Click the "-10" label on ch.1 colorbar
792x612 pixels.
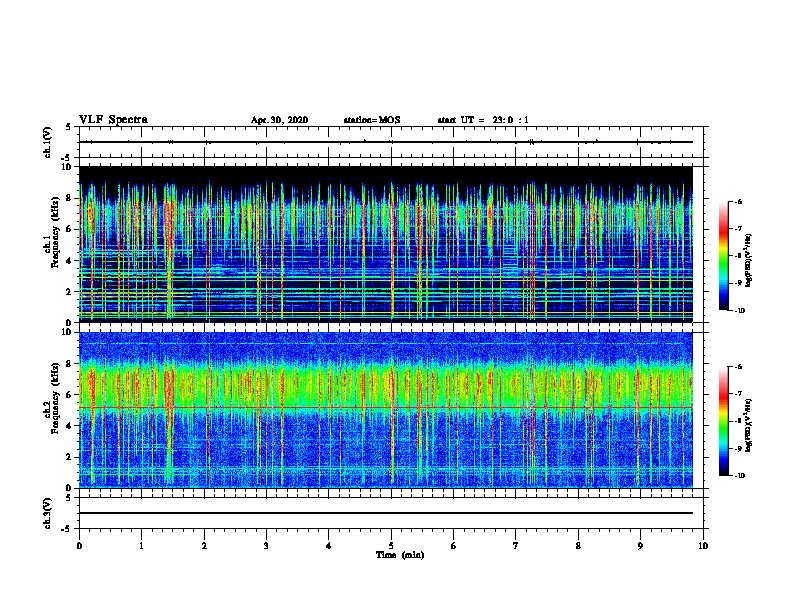pyautogui.click(x=739, y=311)
